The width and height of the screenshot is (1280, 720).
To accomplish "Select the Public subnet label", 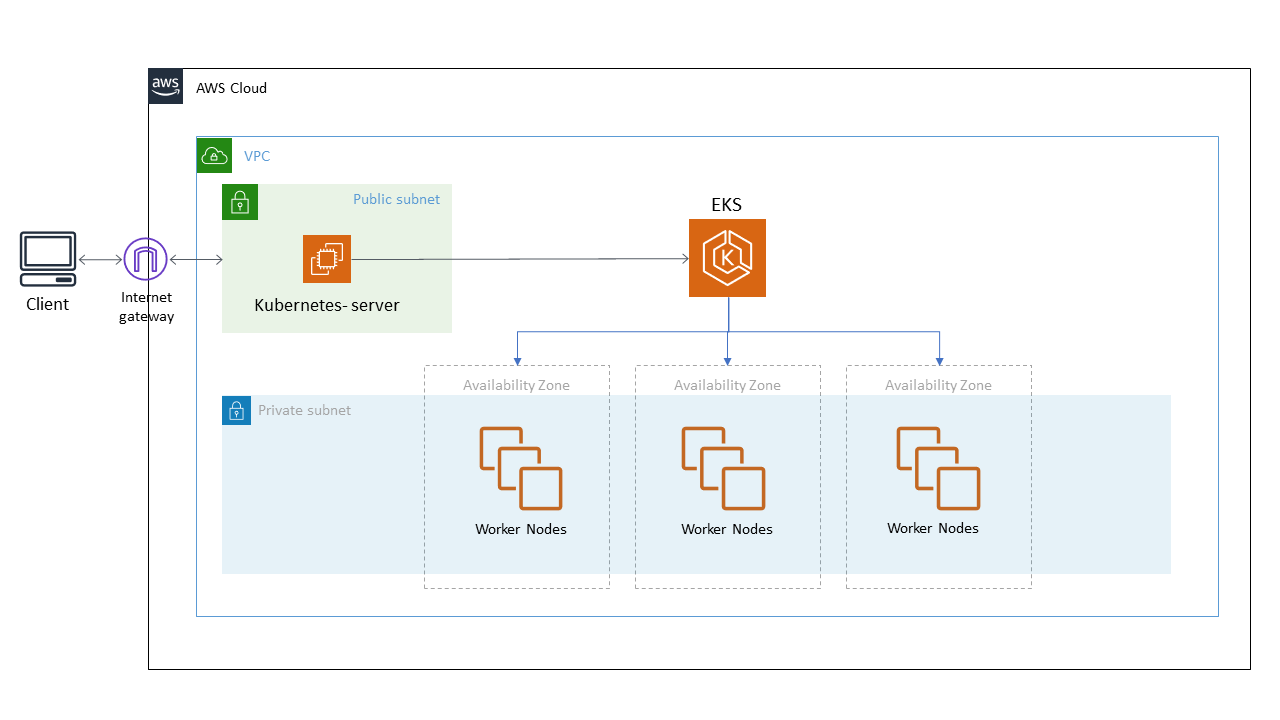I will click(396, 199).
